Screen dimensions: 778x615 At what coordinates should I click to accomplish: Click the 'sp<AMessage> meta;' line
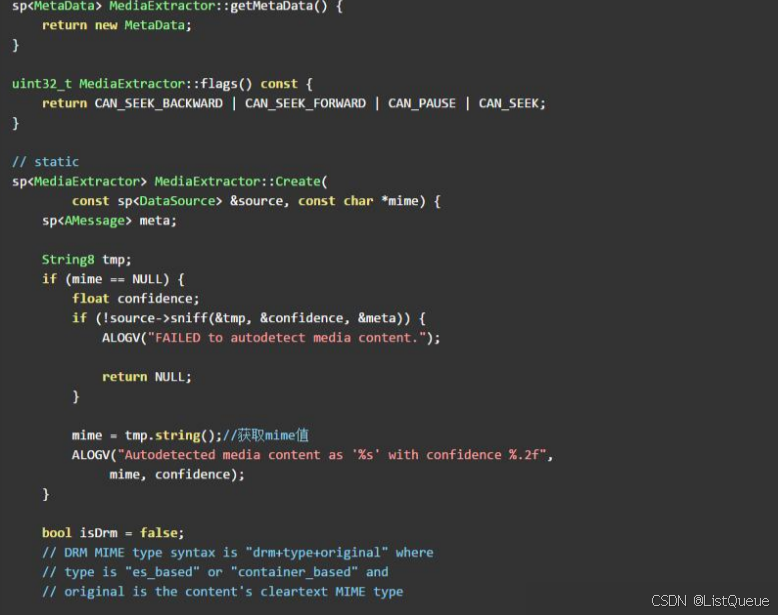tap(109, 220)
